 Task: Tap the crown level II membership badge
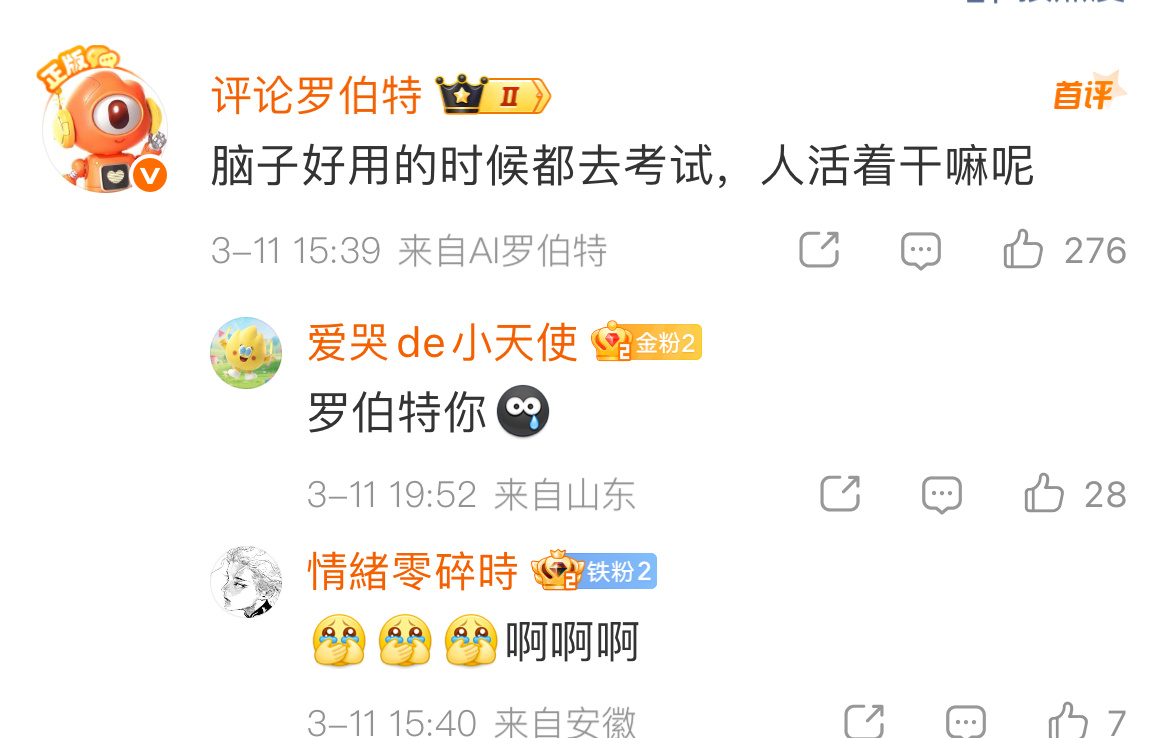click(493, 95)
